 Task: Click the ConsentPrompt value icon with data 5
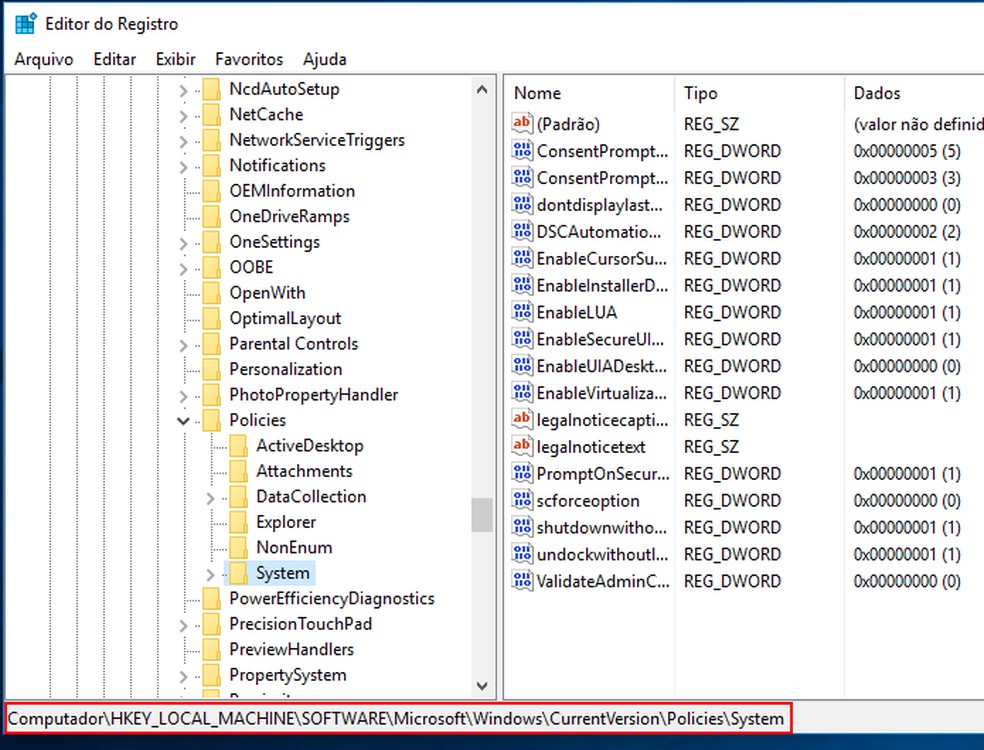pyautogui.click(x=522, y=150)
